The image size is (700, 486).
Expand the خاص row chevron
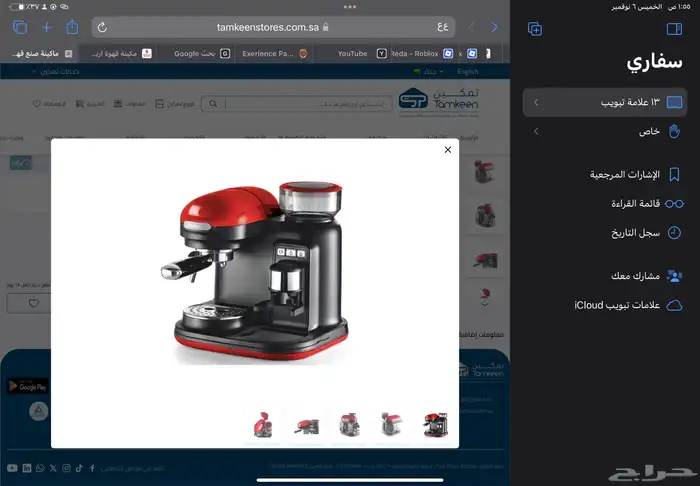tap(536, 131)
